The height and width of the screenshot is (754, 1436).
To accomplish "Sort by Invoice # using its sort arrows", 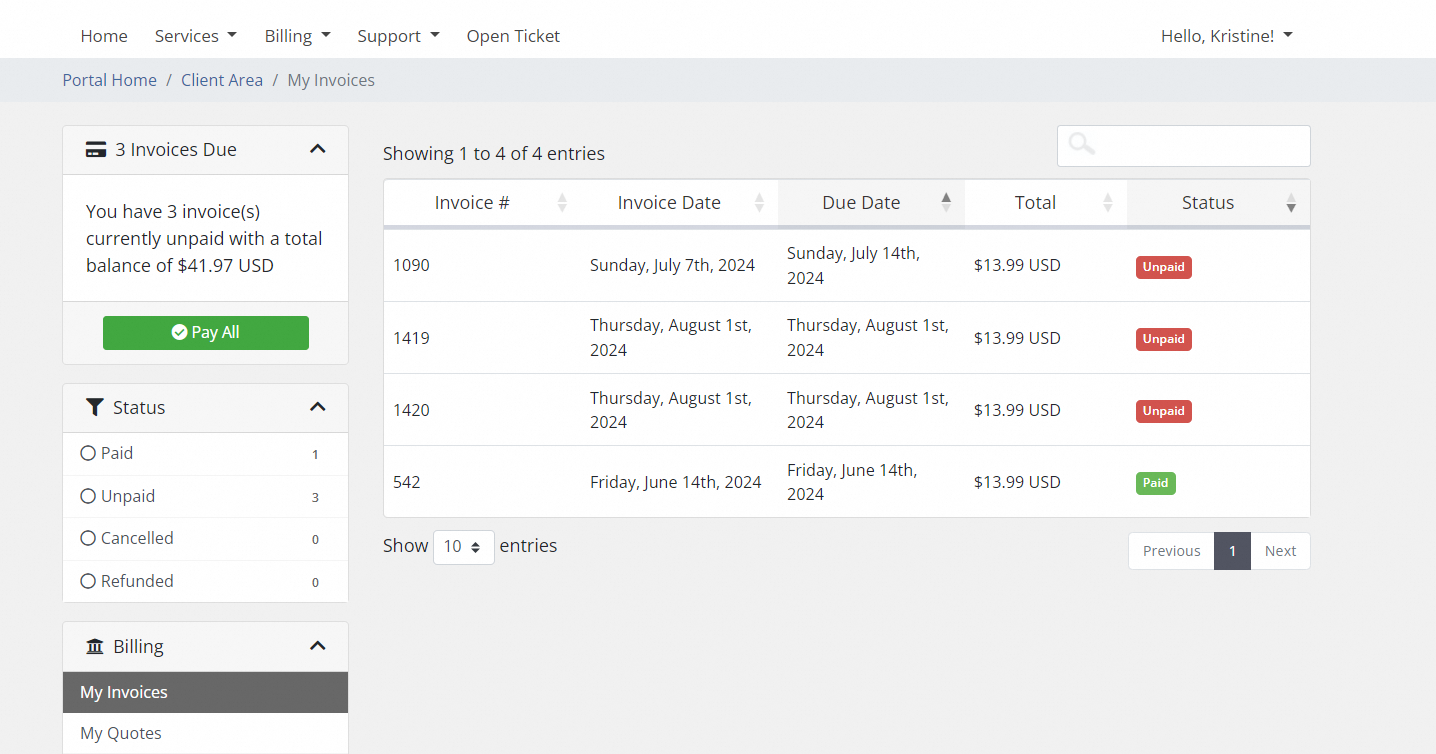I will coord(562,203).
